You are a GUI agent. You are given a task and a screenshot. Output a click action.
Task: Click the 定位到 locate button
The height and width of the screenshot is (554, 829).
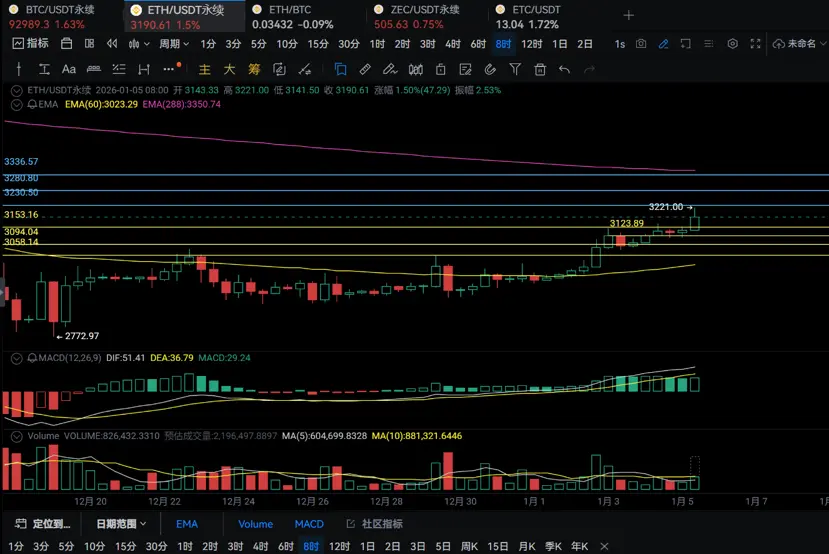point(43,524)
